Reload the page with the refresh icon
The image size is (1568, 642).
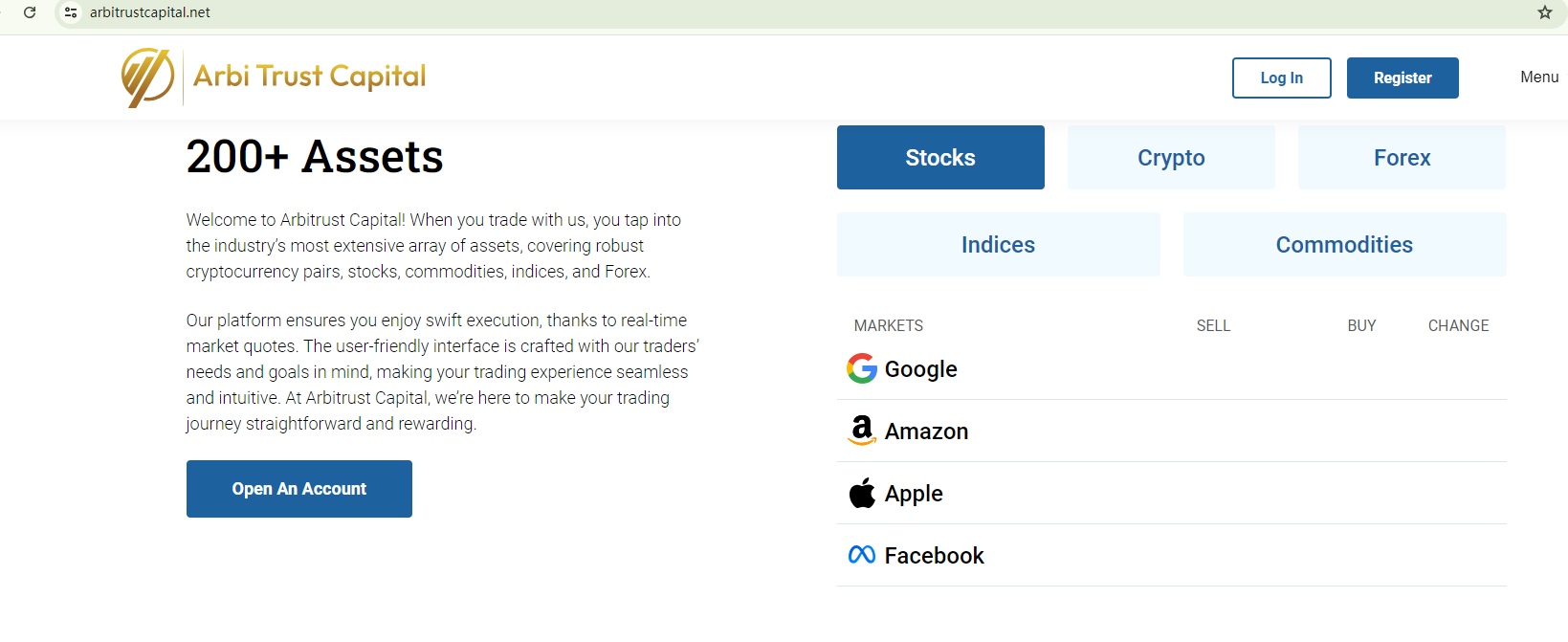tap(30, 12)
